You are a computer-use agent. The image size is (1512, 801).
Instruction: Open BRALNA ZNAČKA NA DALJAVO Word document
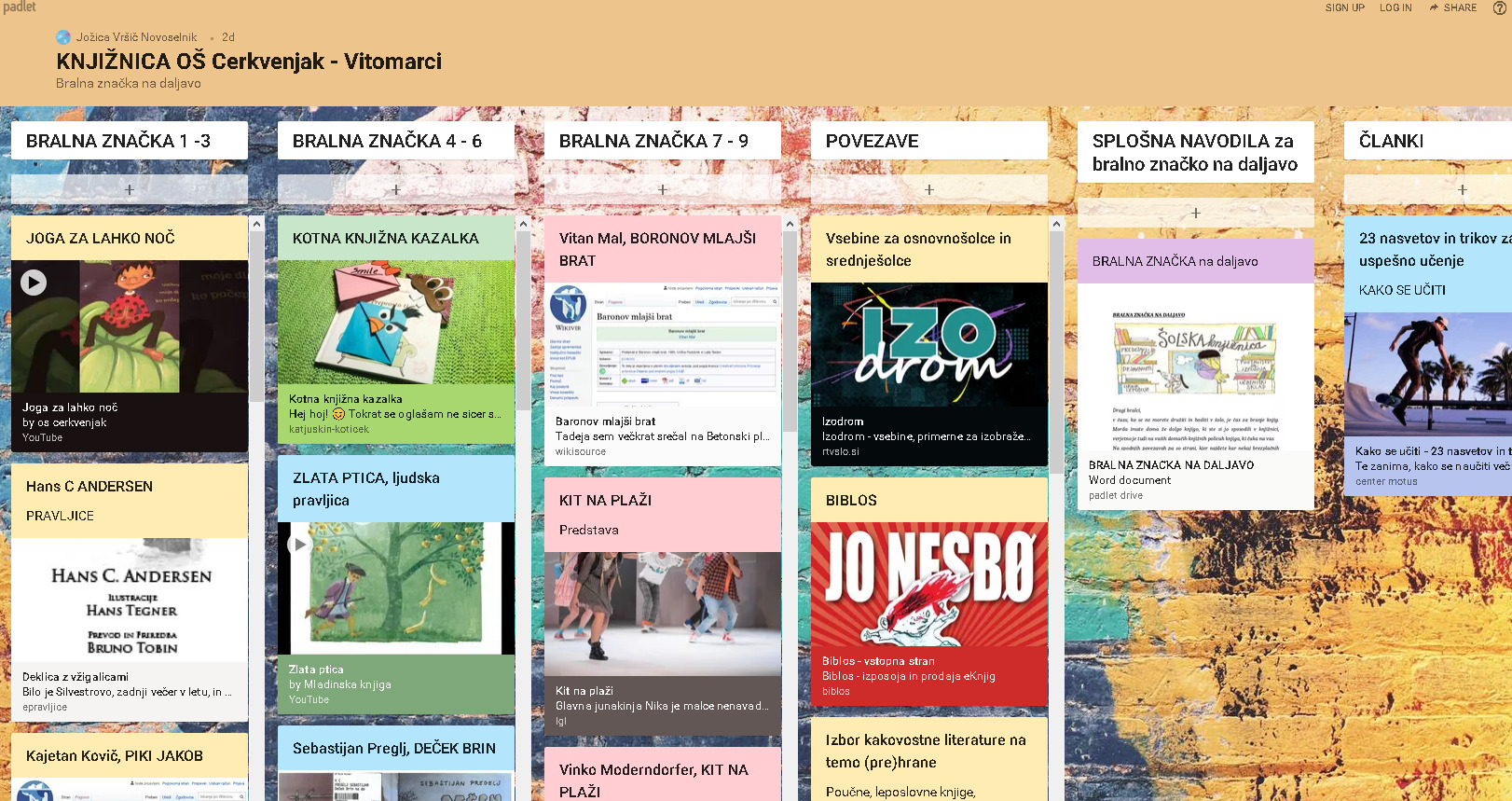point(1196,367)
